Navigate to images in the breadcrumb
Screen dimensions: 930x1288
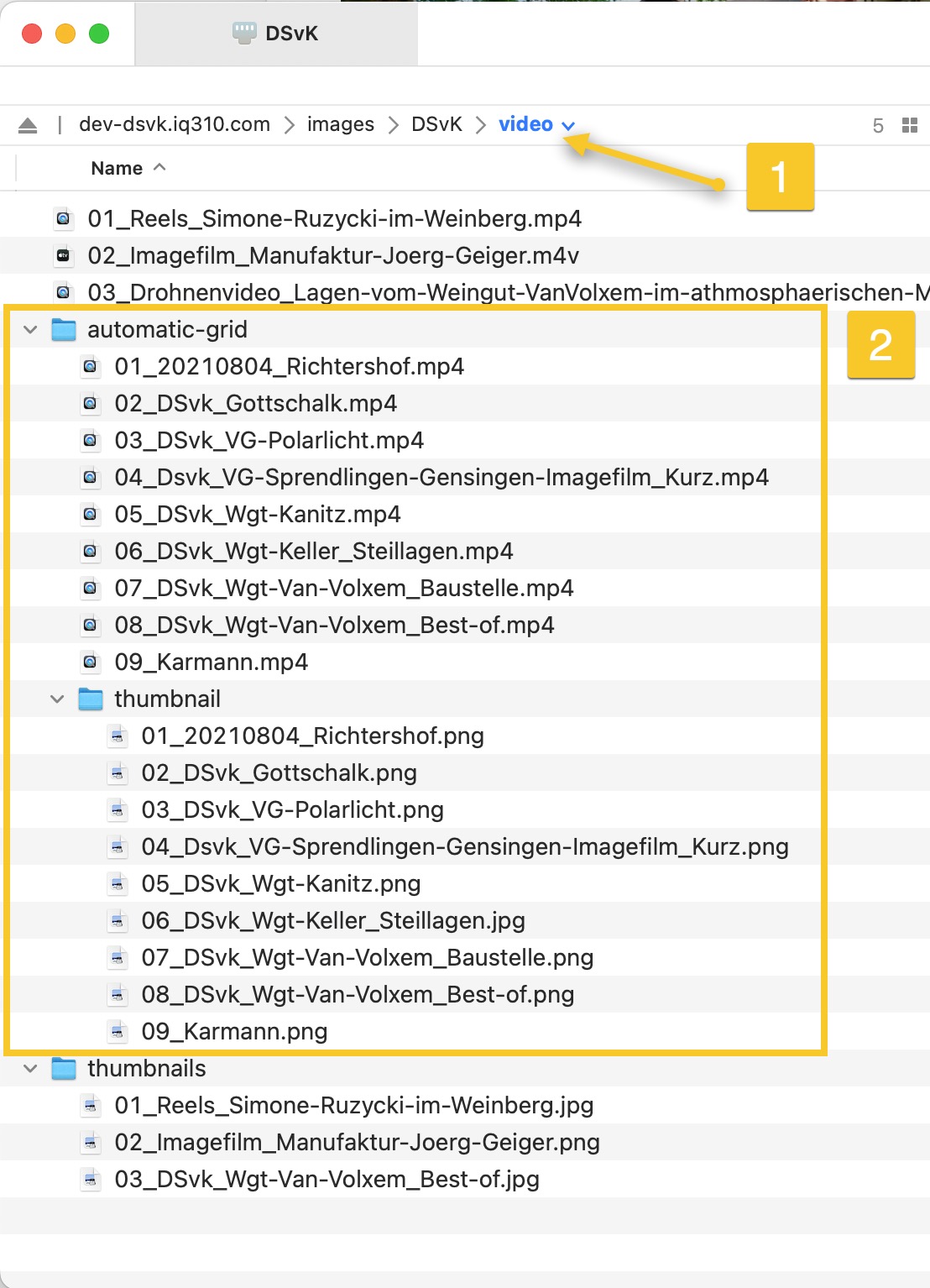[x=340, y=125]
